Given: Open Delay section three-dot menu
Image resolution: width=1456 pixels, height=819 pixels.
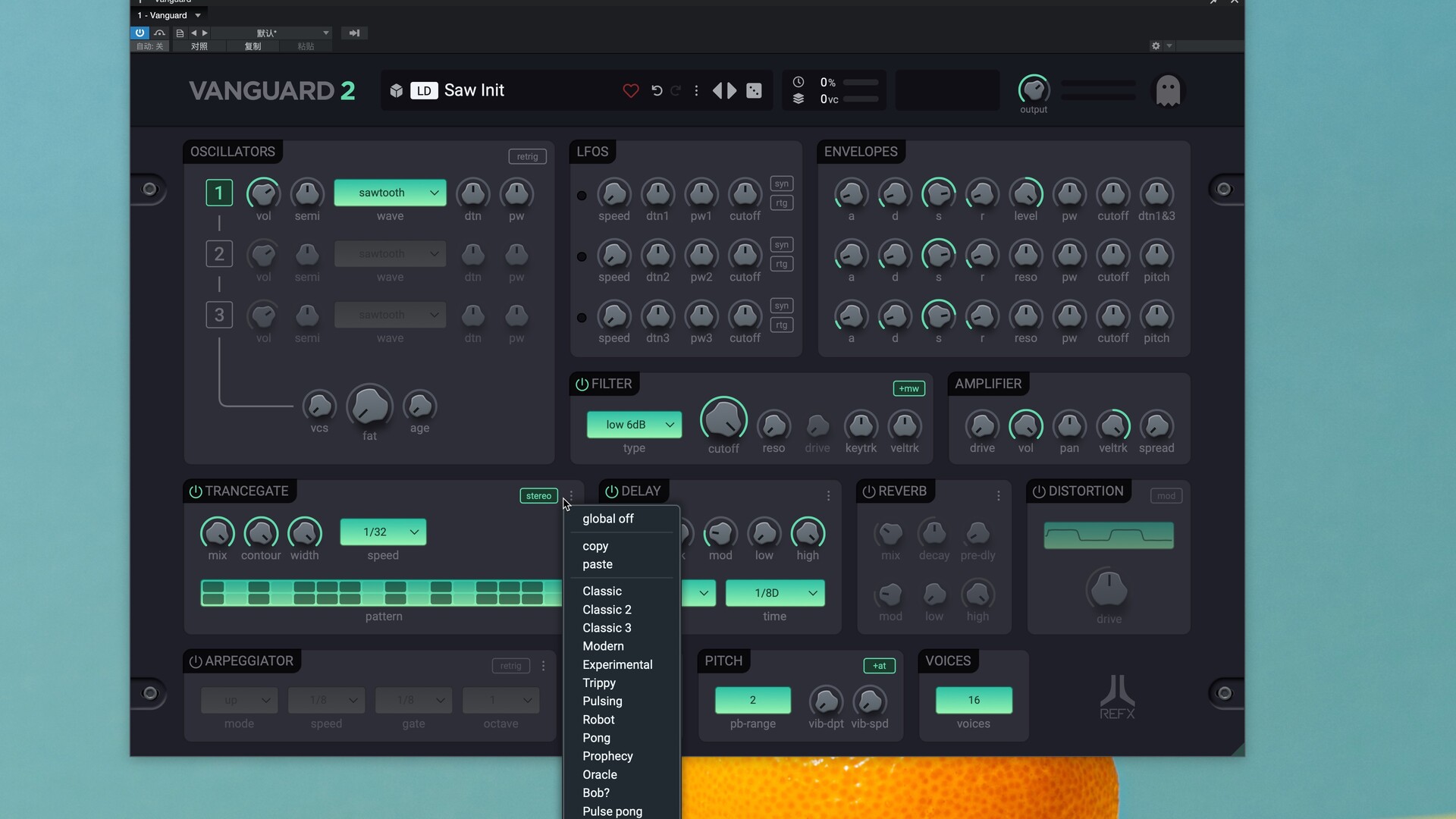Looking at the screenshot, I should (x=828, y=496).
